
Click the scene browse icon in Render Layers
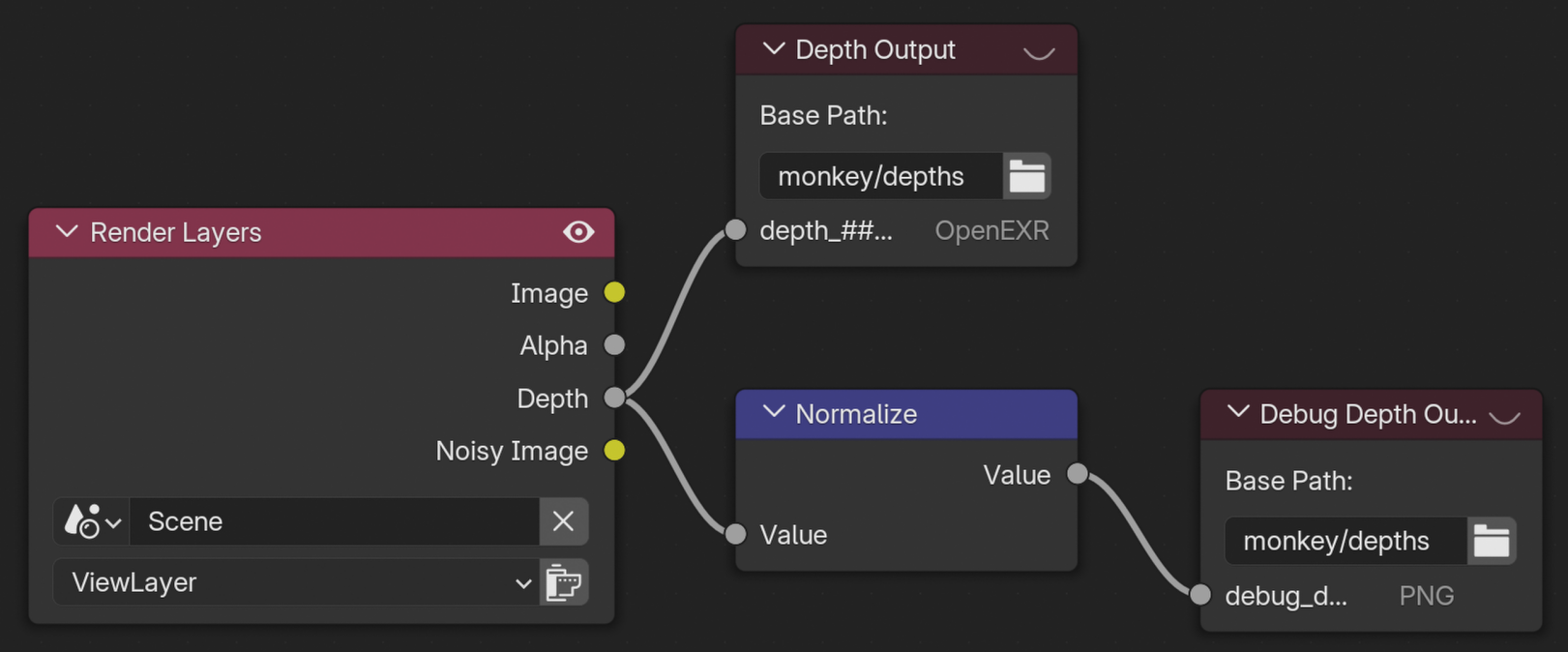pos(92,521)
